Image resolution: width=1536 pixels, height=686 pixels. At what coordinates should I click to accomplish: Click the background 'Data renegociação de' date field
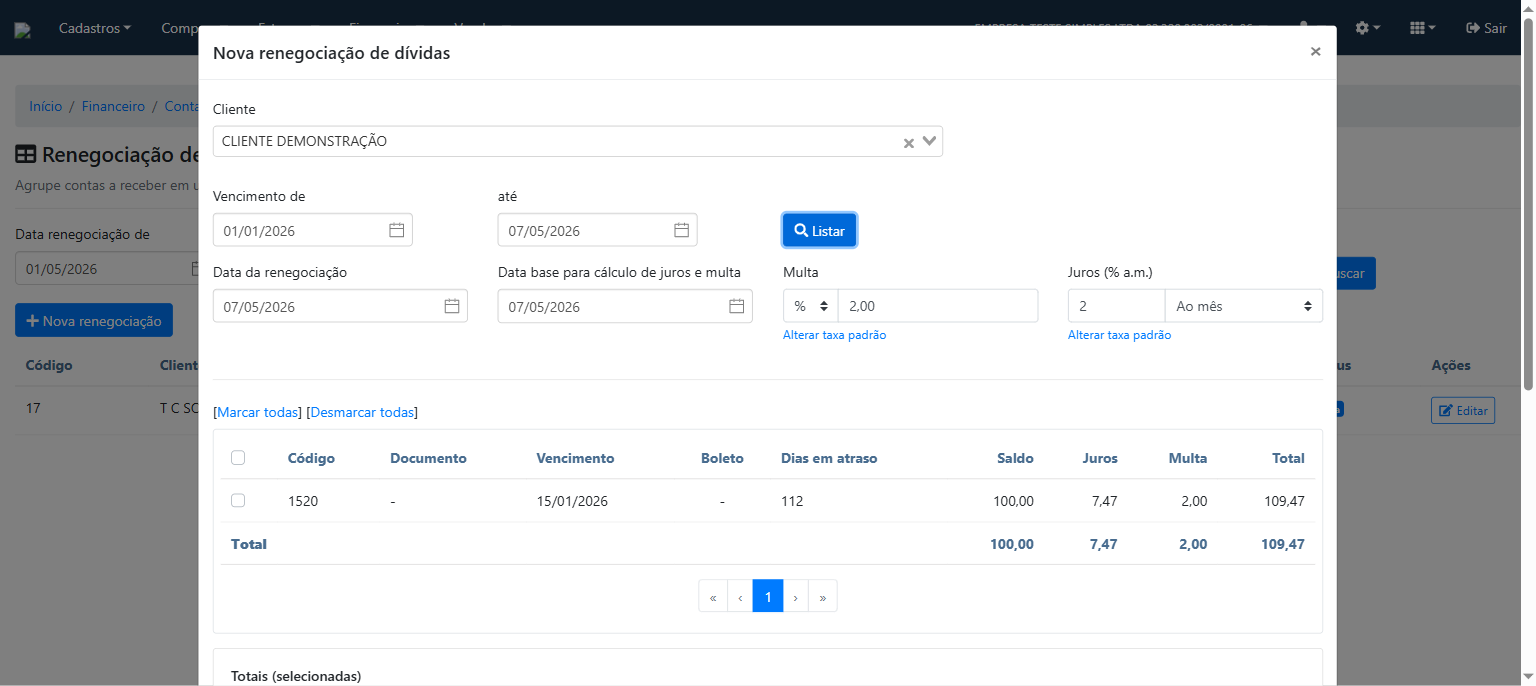[x=106, y=269]
